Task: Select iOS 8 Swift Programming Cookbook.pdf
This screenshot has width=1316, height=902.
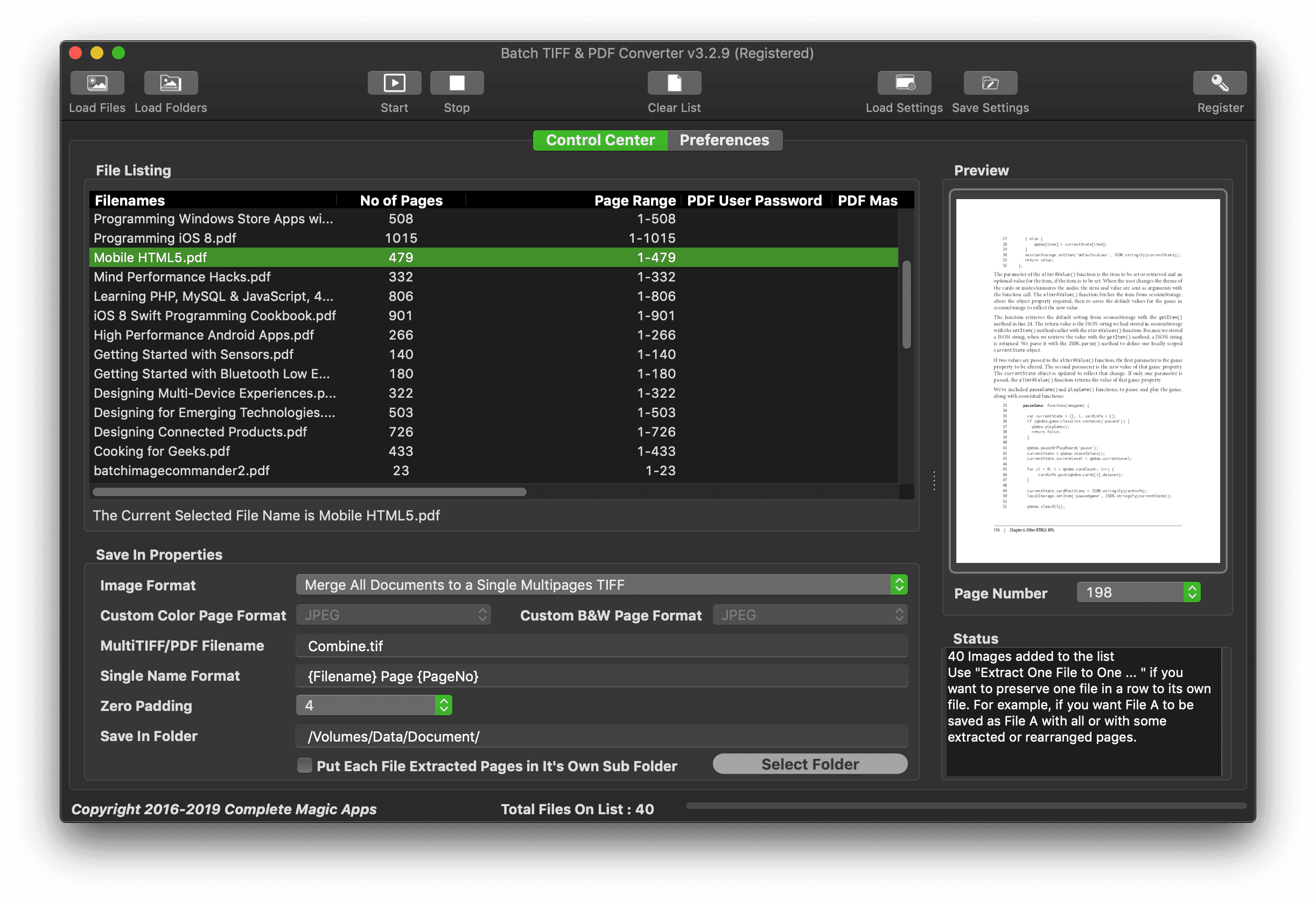Action: (493, 315)
